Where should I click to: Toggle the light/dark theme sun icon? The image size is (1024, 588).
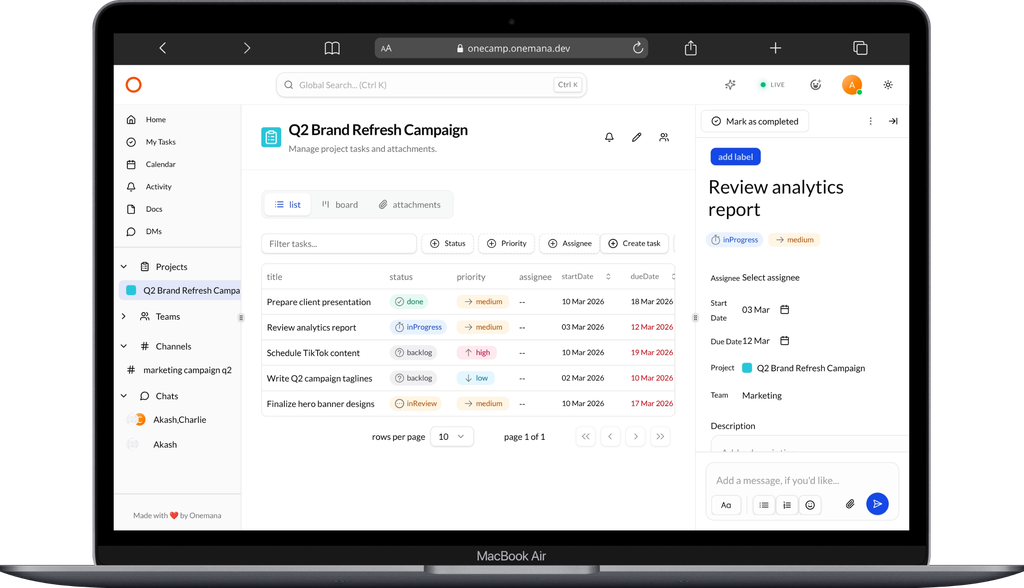pyautogui.click(x=888, y=85)
